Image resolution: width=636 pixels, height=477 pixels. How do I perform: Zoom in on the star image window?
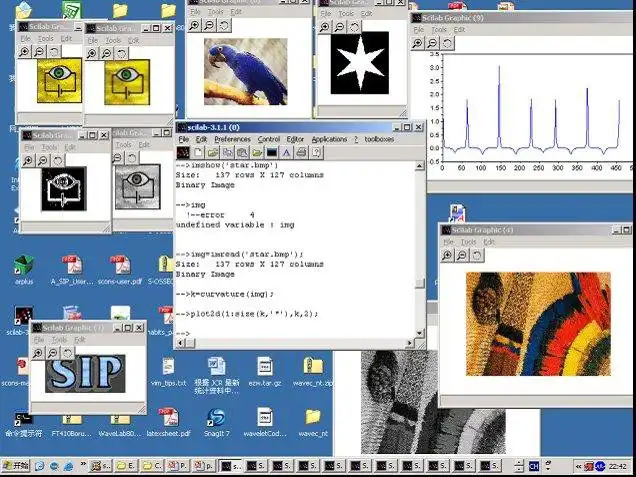click(x=325, y=27)
